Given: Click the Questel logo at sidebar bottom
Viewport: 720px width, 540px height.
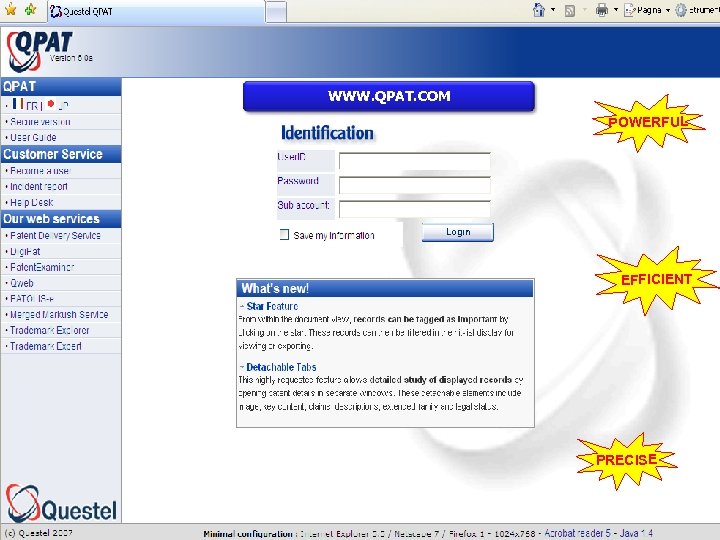Looking at the screenshot, I should [61, 504].
